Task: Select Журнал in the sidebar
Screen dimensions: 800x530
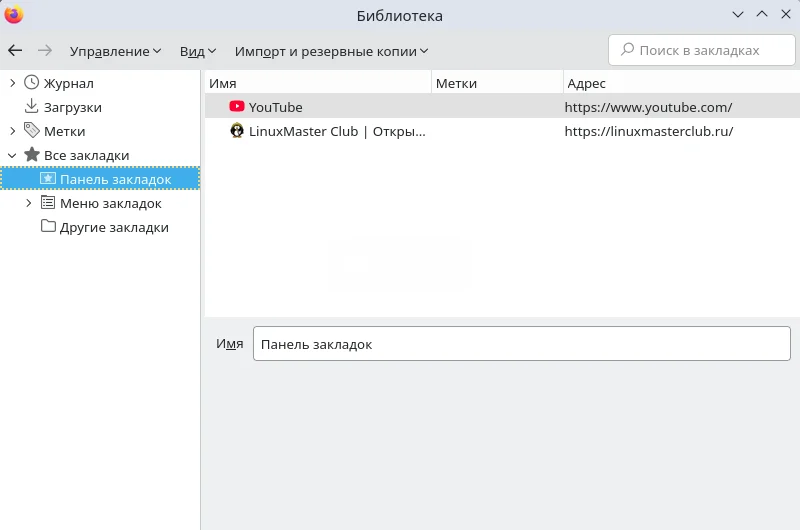Action: click(69, 83)
